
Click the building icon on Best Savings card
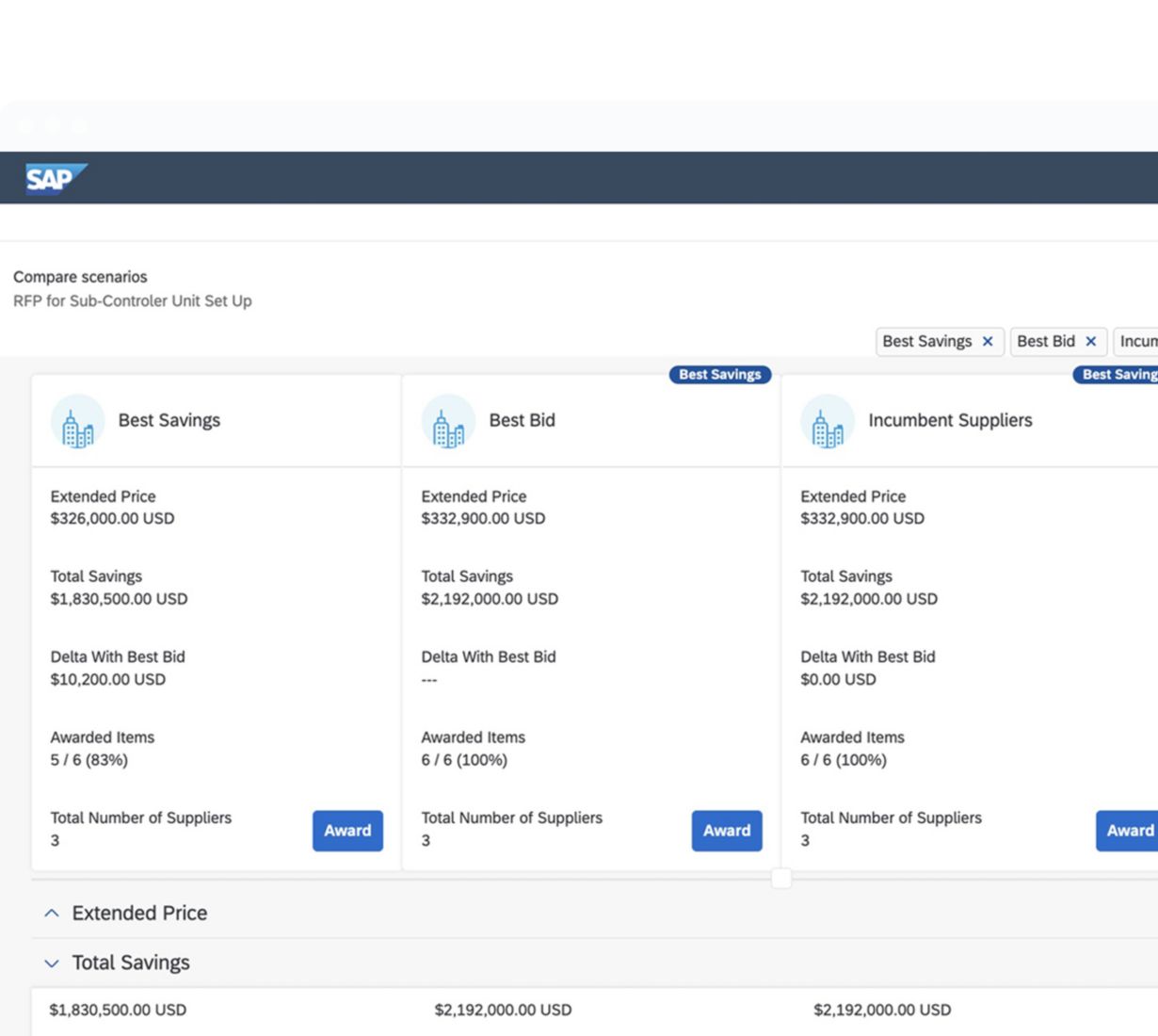77,421
